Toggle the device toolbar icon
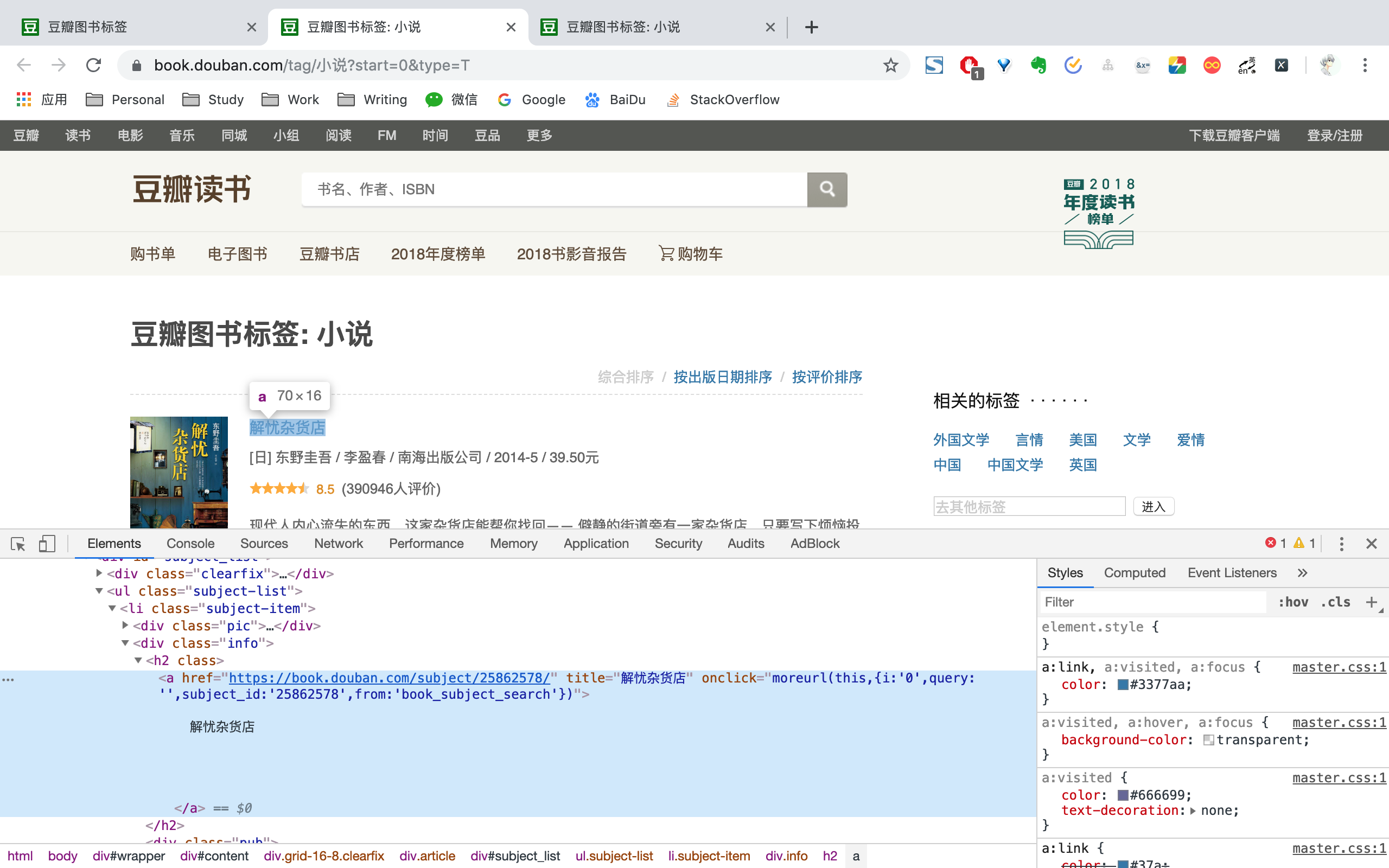 coord(47,543)
